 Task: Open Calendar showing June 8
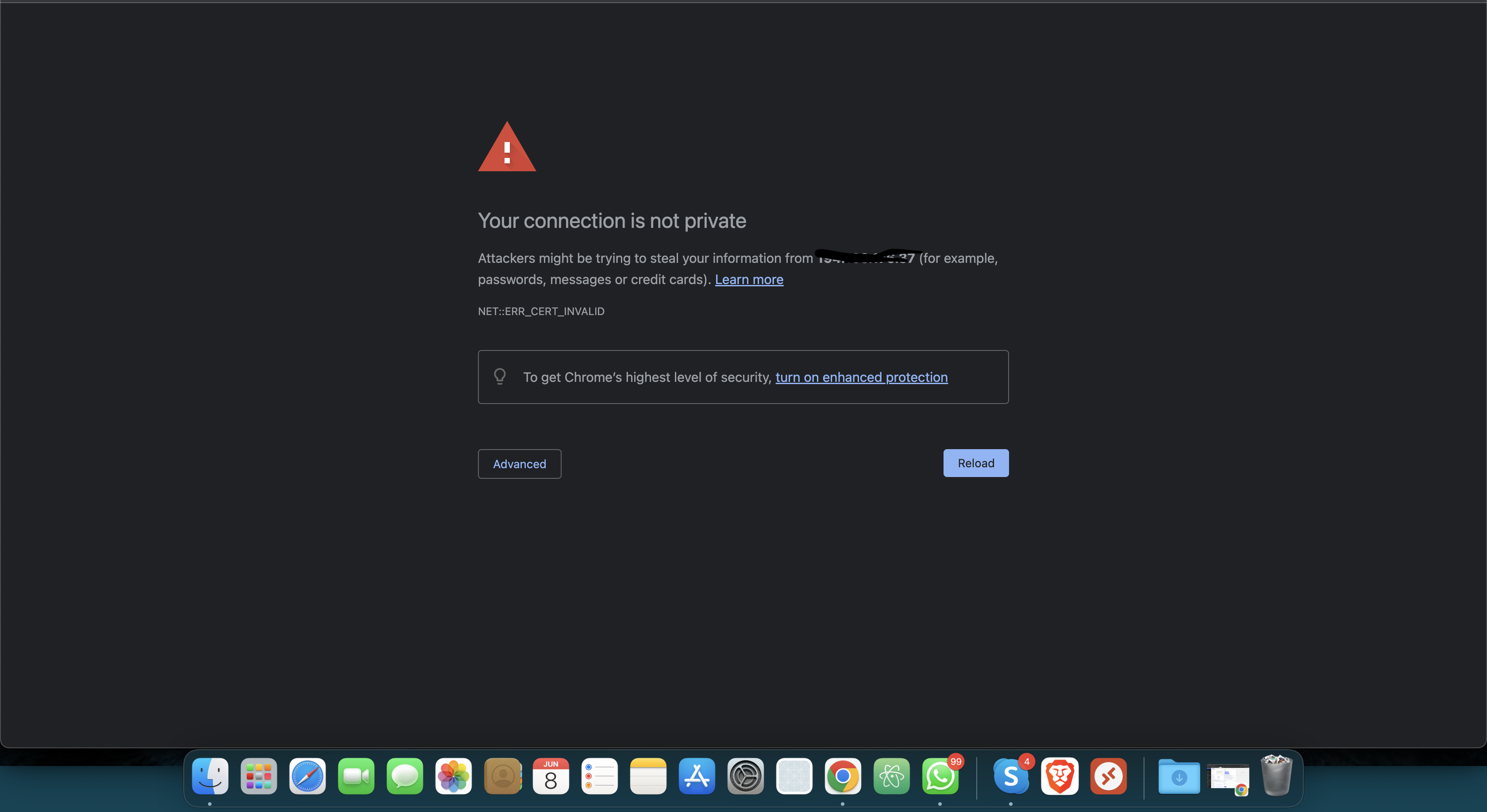coord(551,776)
